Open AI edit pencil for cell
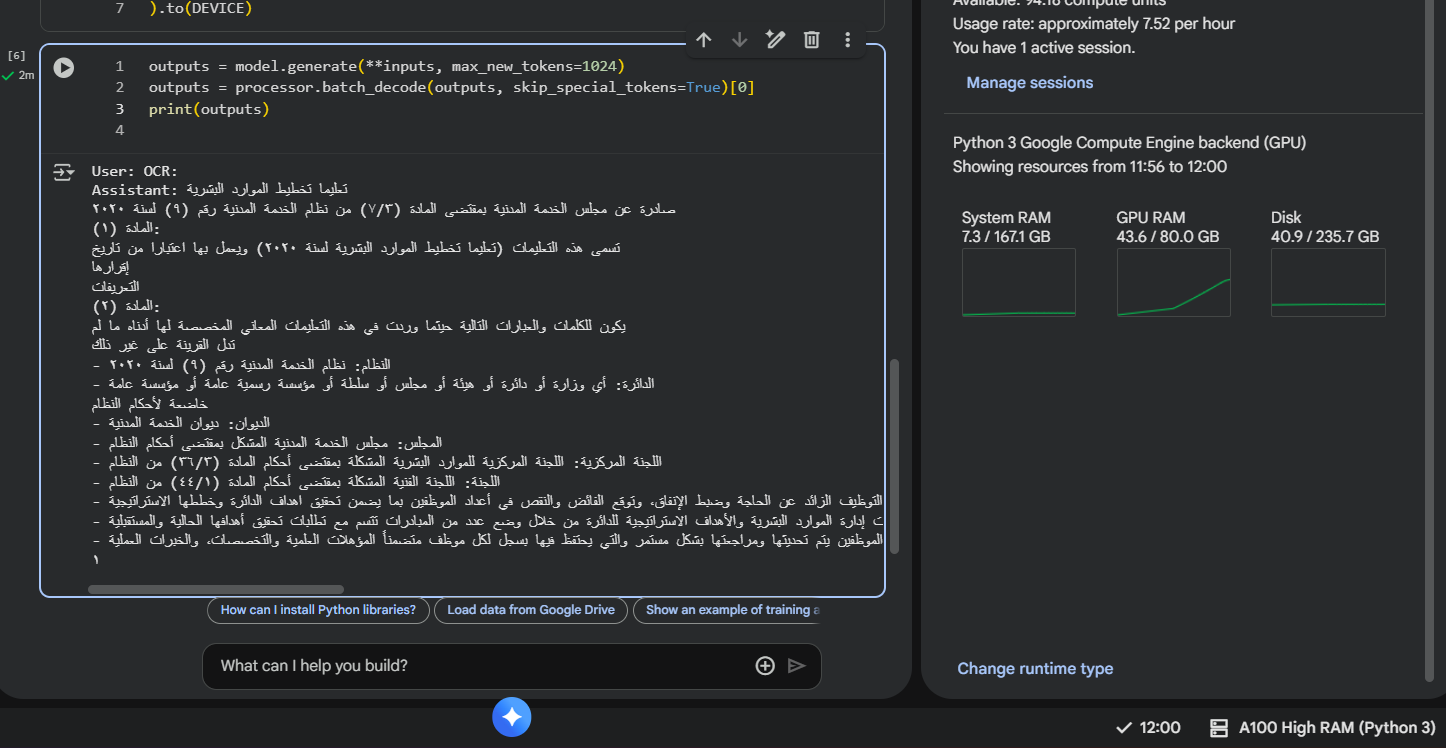1446x748 pixels. tap(775, 40)
